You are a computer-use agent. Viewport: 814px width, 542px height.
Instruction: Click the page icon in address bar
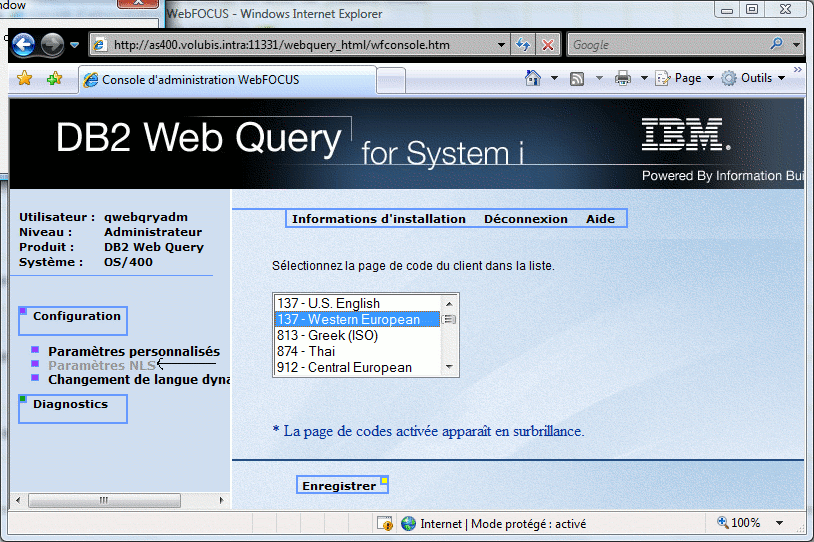pyautogui.click(x=100, y=45)
